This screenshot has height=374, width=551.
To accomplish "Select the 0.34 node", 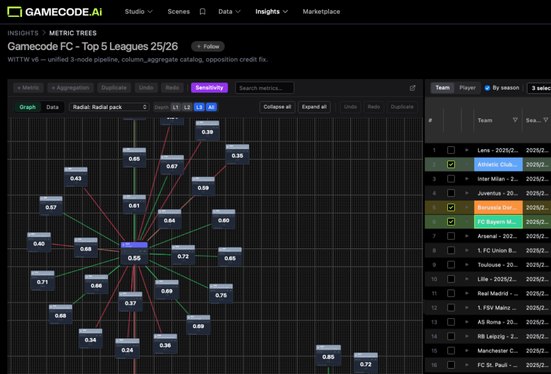I will click(x=90, y=338).
